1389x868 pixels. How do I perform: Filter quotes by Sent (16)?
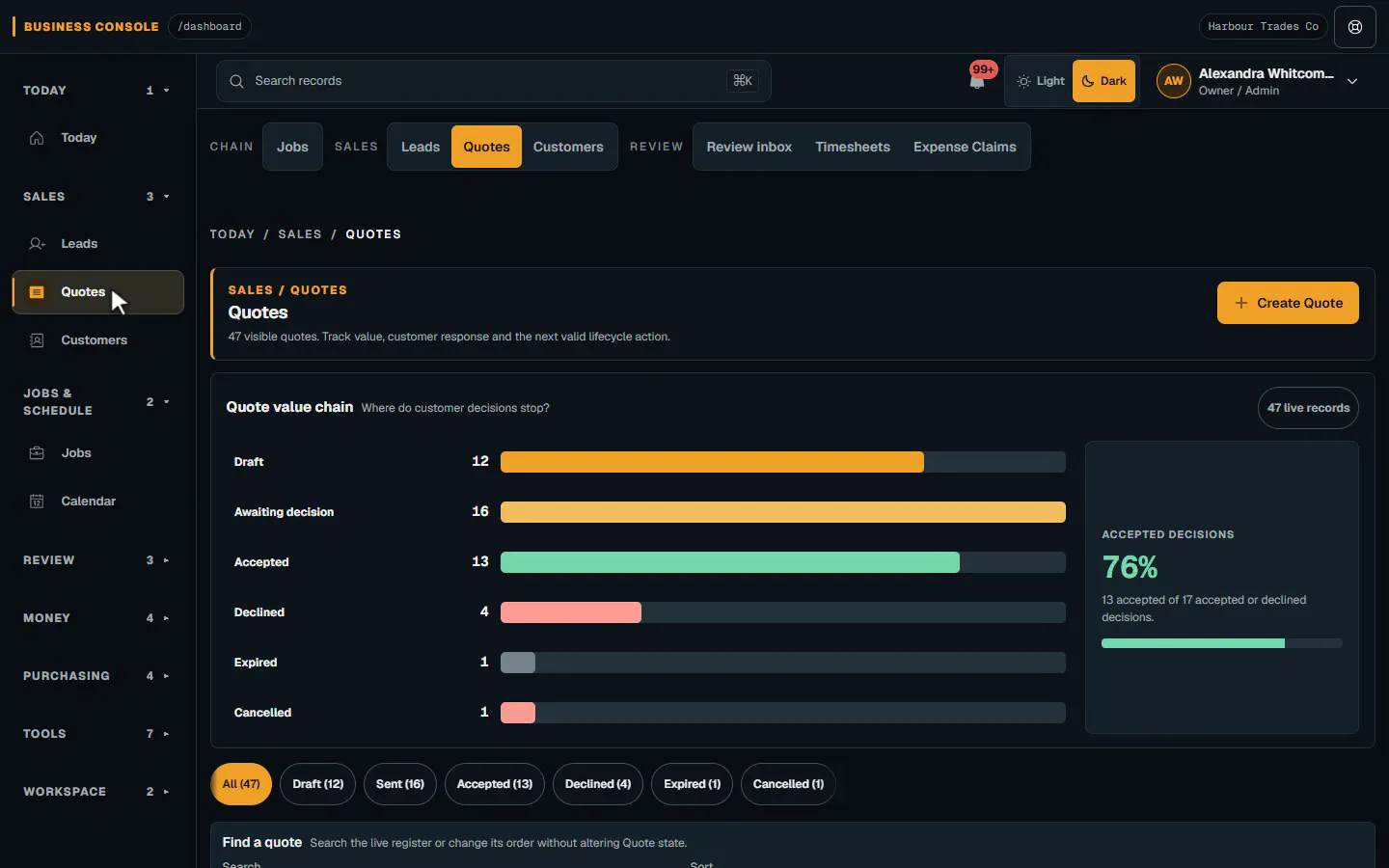[x=400, y=784]
